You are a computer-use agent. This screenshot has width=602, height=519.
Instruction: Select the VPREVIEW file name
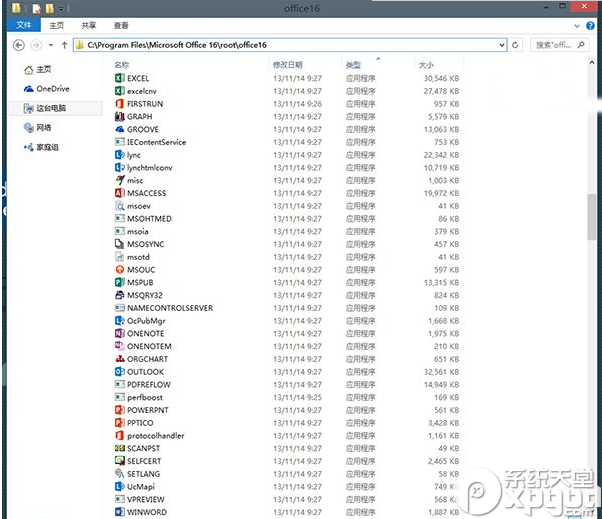point(146,499)
